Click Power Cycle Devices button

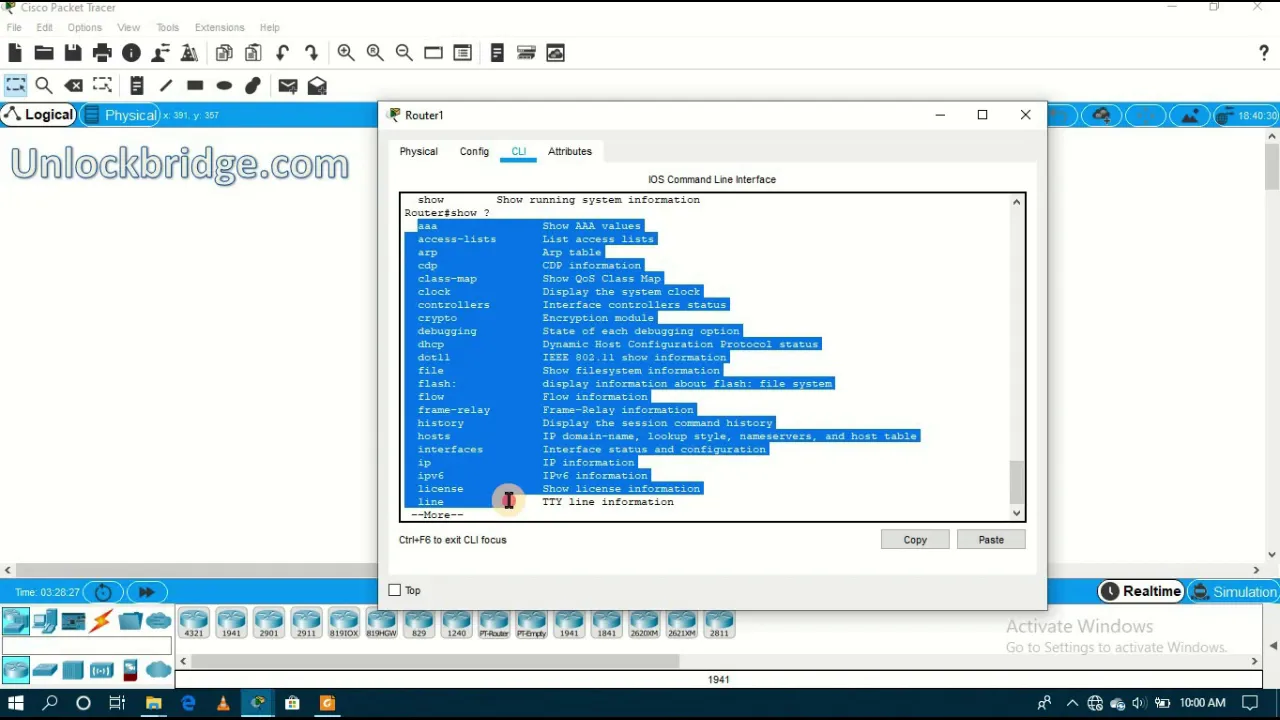click(103, 592)
